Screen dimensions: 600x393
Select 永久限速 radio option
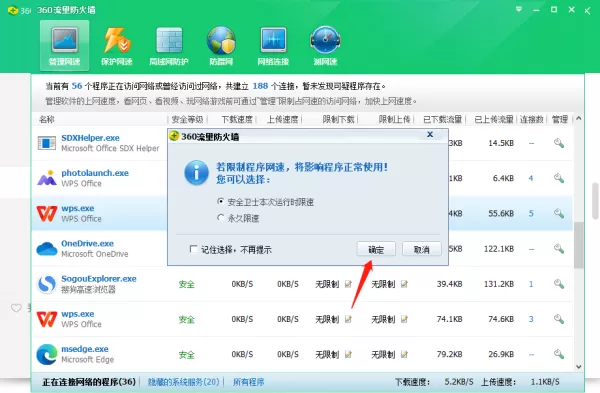coord(220,218)
